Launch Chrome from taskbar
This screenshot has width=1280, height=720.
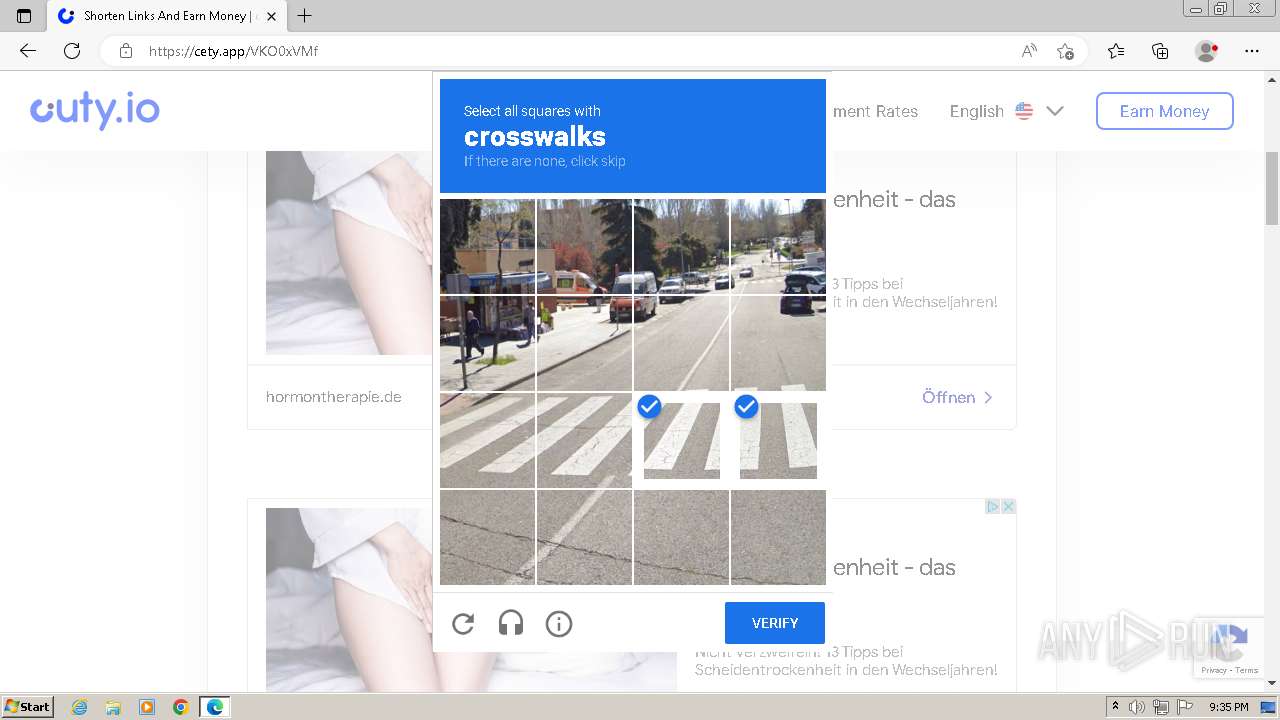[x=180, y=707]
